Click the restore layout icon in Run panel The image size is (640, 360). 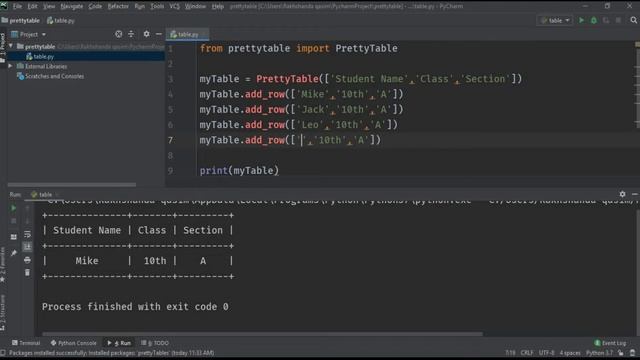click(13, 237)
